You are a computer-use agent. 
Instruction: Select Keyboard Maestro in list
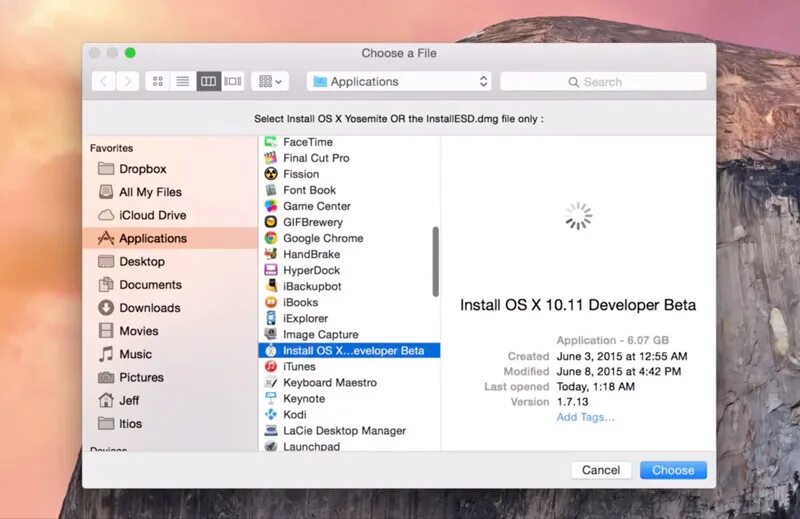[349, 383]
